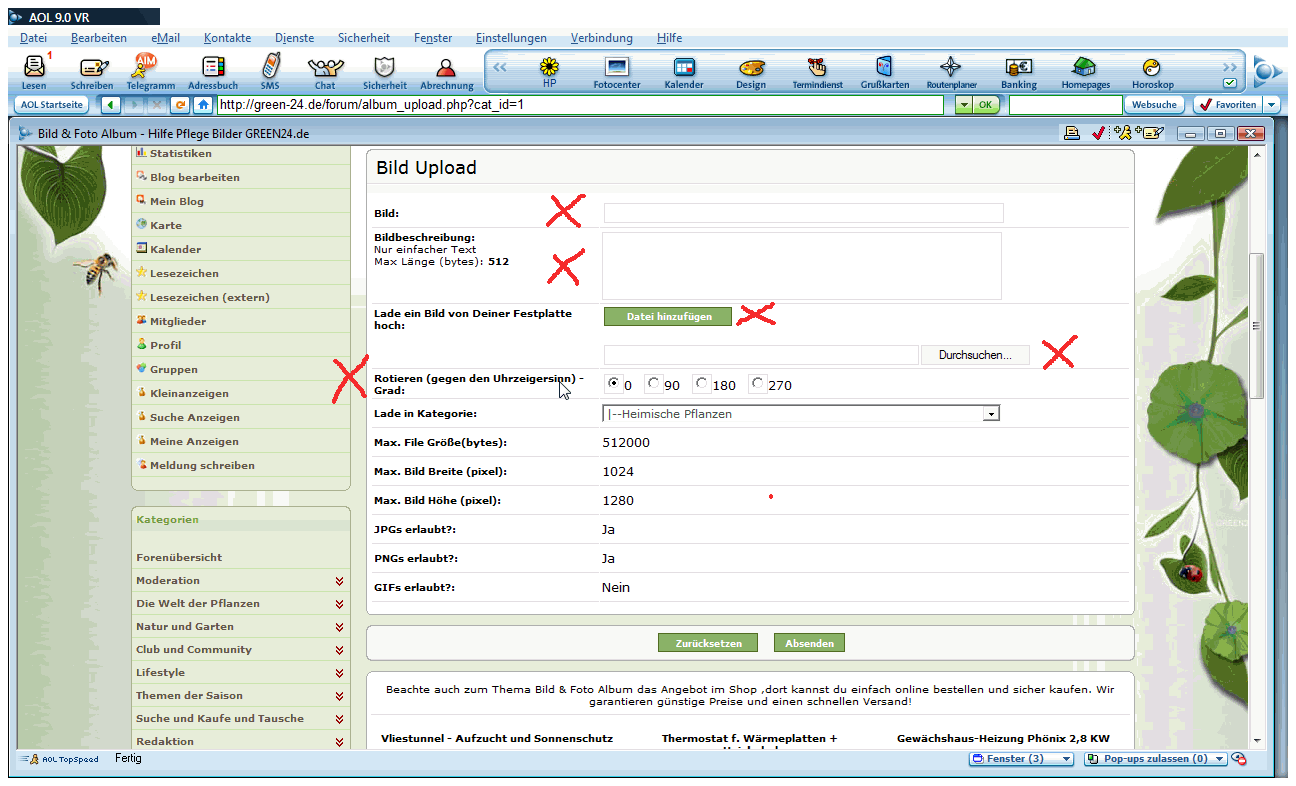Select the 180 degree rotation option
Screen dimensions: 1296x786
tap(702, 384)
